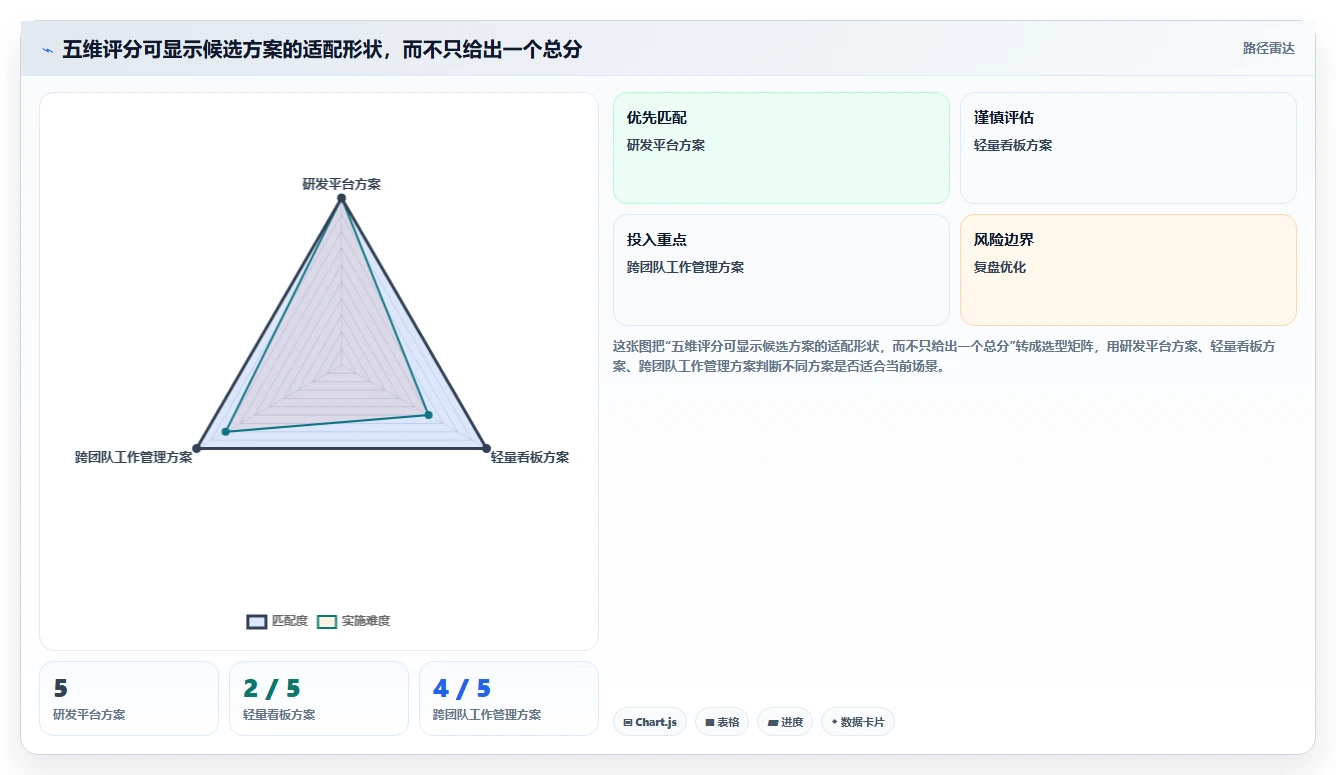The width and height of the screenshot is (1336, 775).
Task: Click the Chart.js chip icon
Action: pos(627,722)
